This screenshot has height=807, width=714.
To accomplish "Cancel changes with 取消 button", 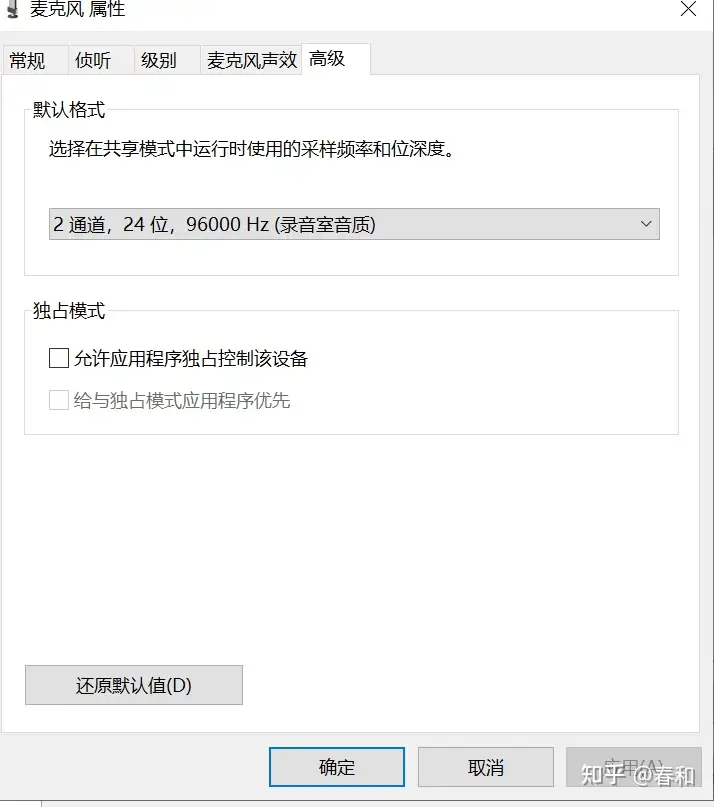I will coord(485,767).
